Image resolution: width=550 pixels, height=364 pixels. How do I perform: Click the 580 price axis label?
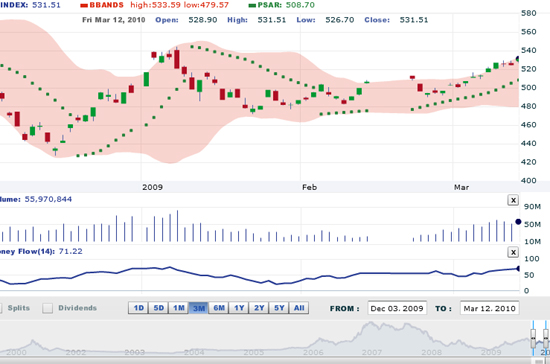pos(529,13)
